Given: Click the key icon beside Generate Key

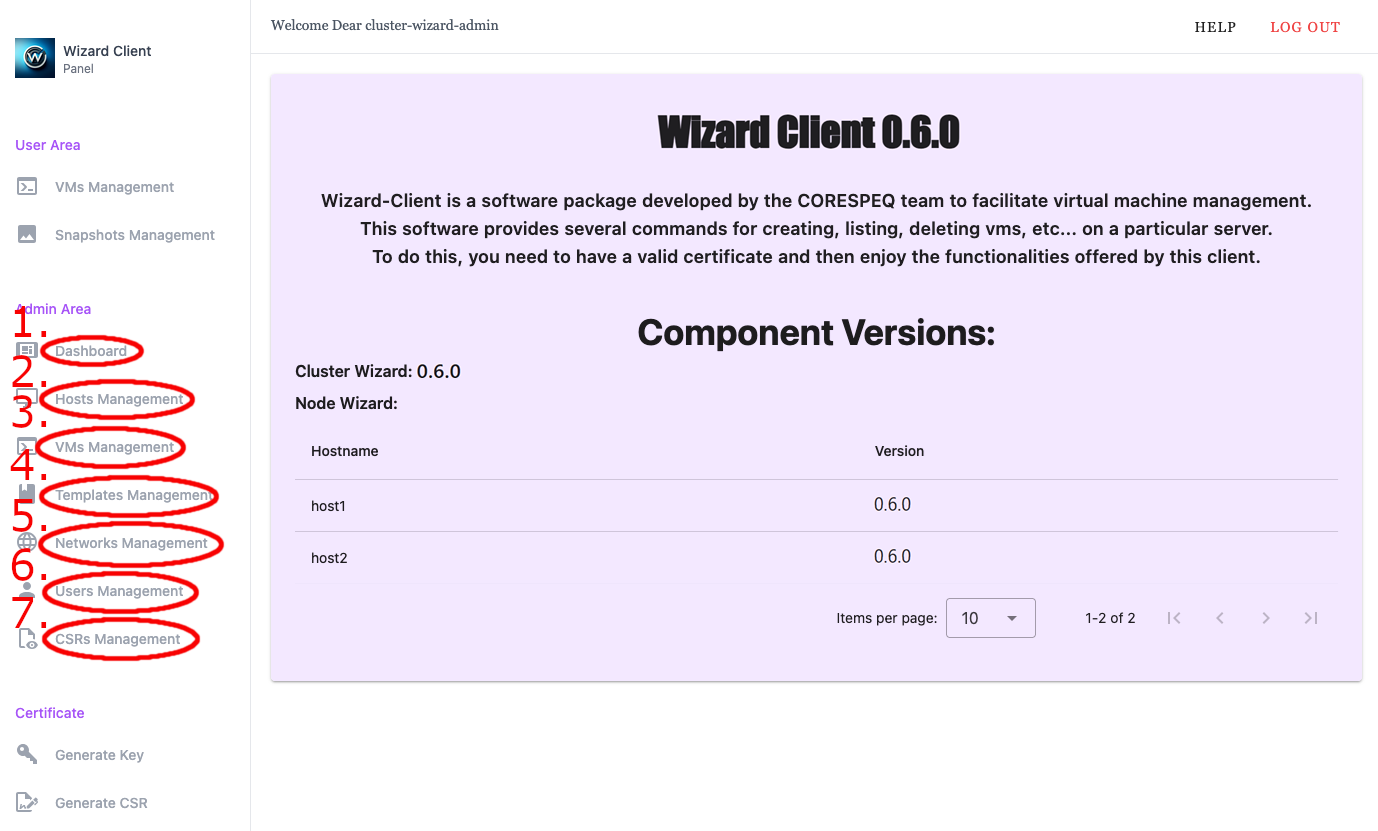Looking at the screenshot, I should pos(27,755).
